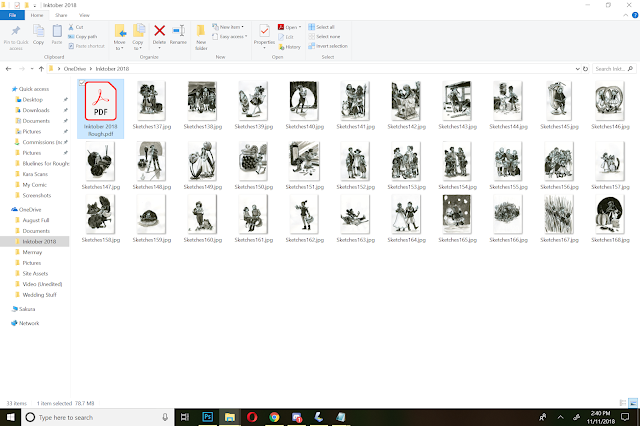Viewport: 640px width, 426px height.
Task: Switch to the Share ribbon tab
Action: pyautogui.click(x=61, y=15)
